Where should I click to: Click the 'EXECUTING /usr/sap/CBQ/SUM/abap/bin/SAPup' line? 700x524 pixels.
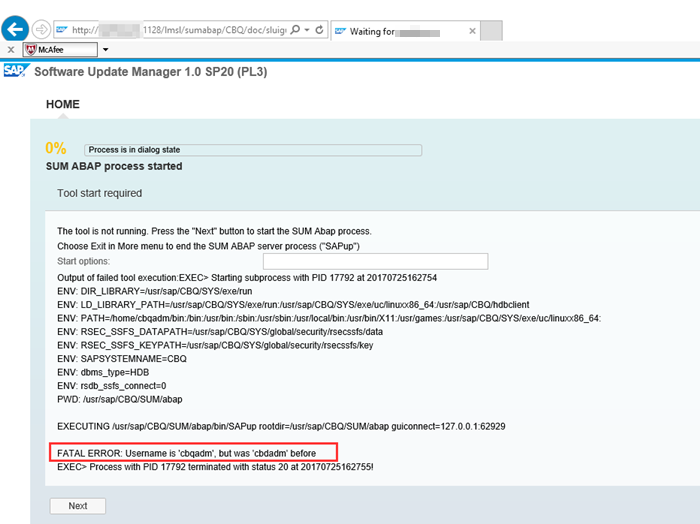(281, 426)
